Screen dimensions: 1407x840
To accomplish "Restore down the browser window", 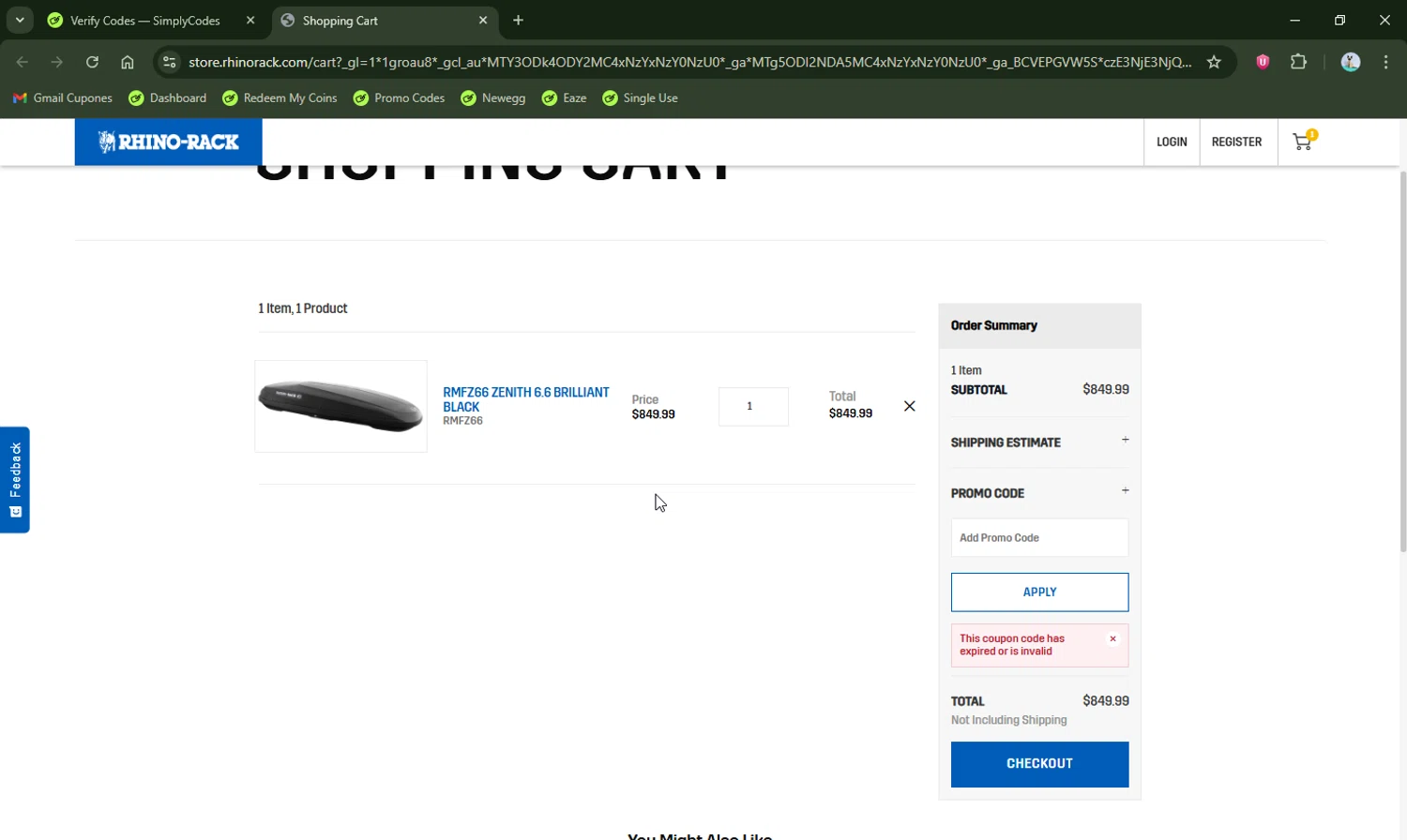I will (x=1339, y=20).
